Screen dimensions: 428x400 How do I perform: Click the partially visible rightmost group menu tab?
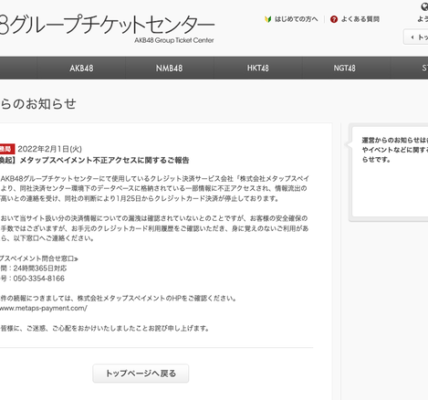pos(409,68)
